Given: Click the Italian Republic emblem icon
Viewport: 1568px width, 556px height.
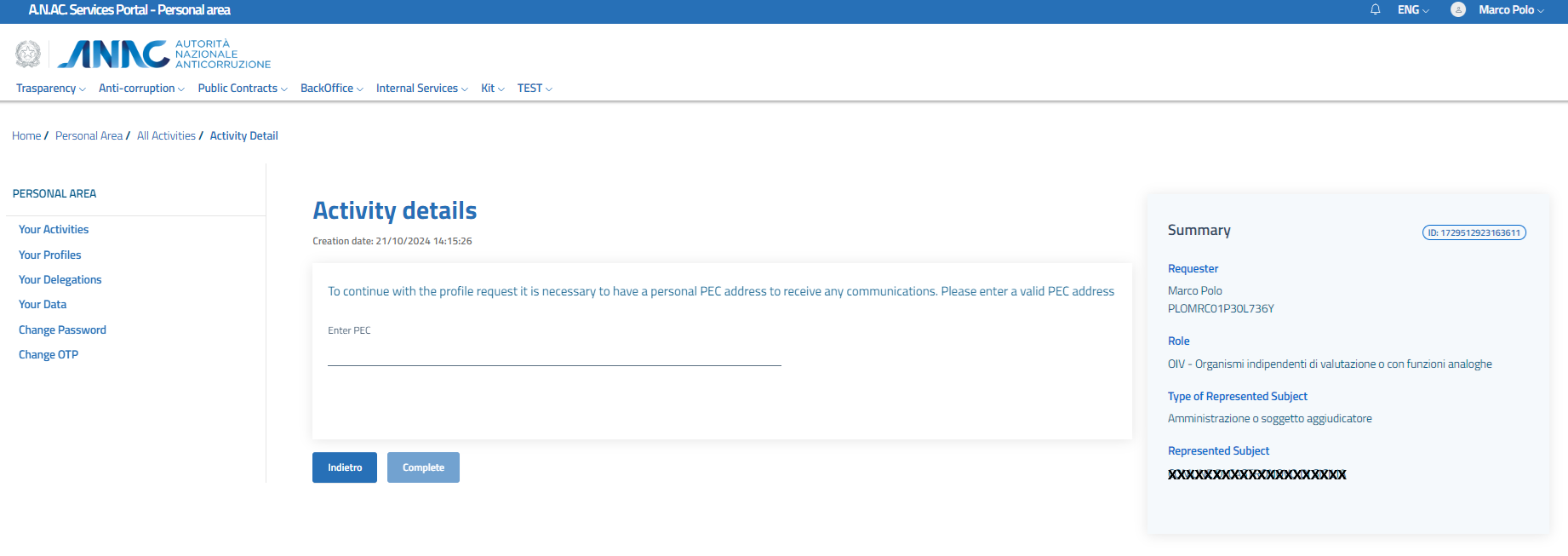Looking at the screenshot, I should tap(28, 54).
